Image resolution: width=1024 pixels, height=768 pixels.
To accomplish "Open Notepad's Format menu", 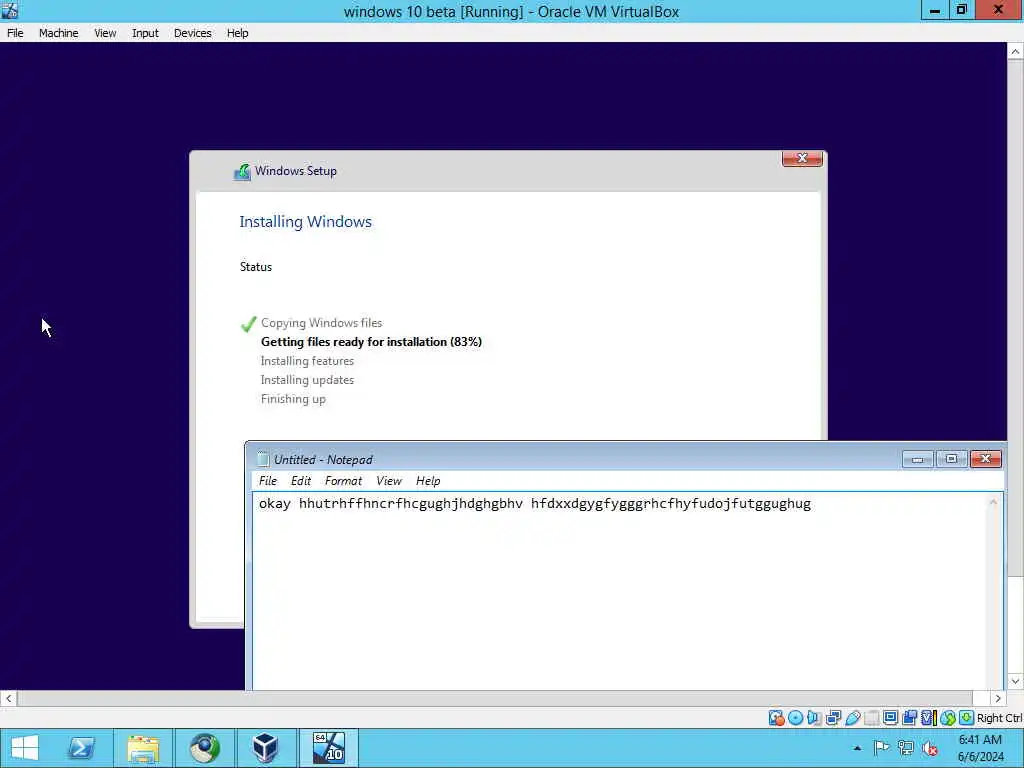I will pos(344,481).
